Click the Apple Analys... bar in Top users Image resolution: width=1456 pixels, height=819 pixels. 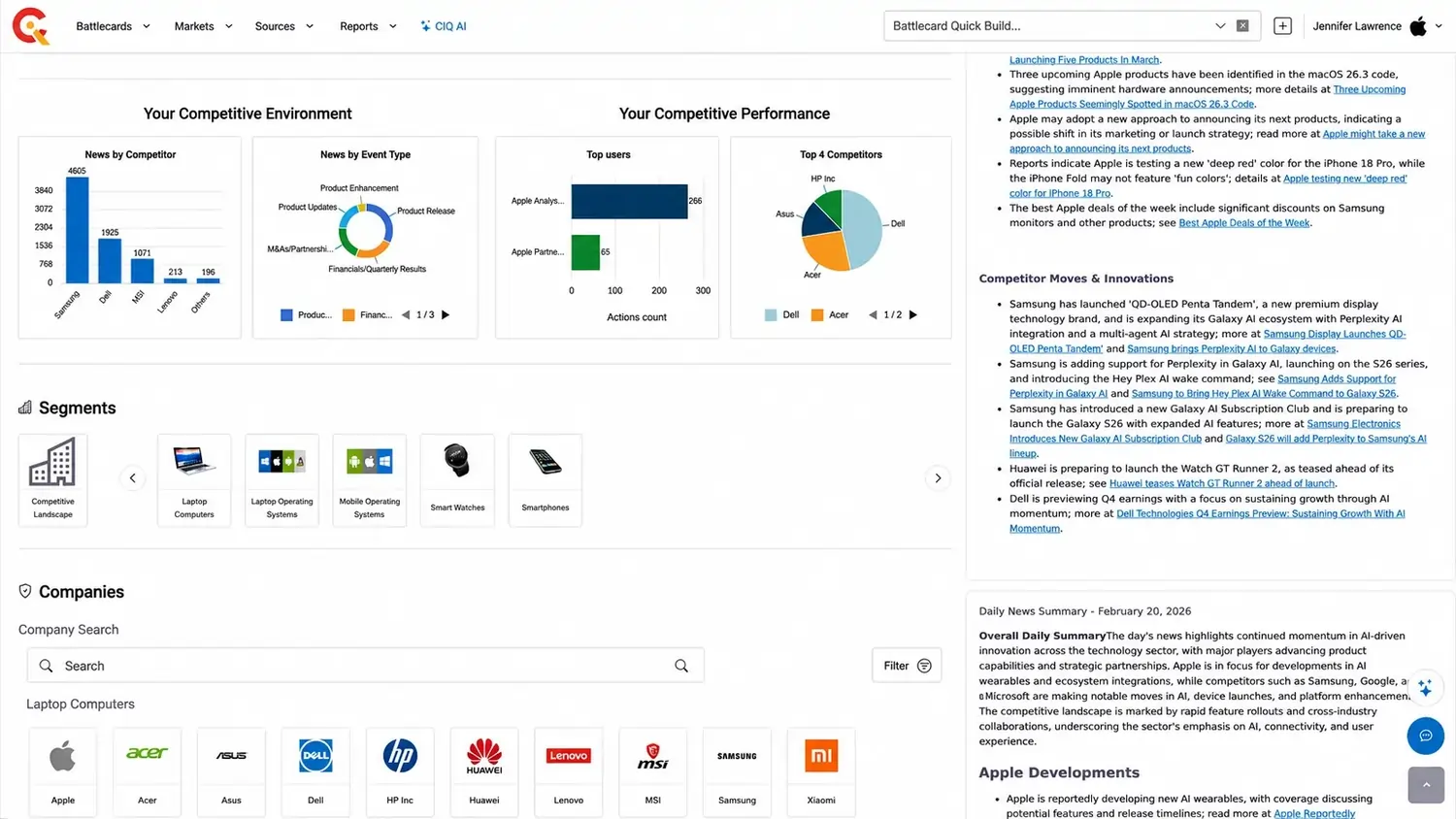click(629, 201)
